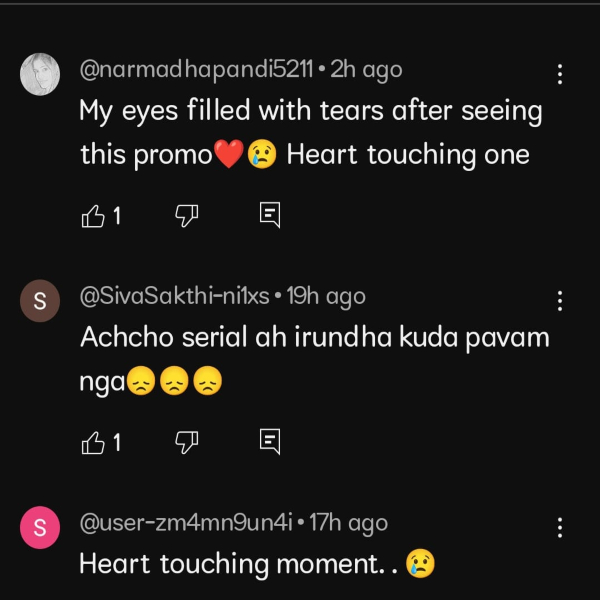Visit @user-zm4mn9un4i channel via username
The image size is (600, 600).
[x=186, y=522]
